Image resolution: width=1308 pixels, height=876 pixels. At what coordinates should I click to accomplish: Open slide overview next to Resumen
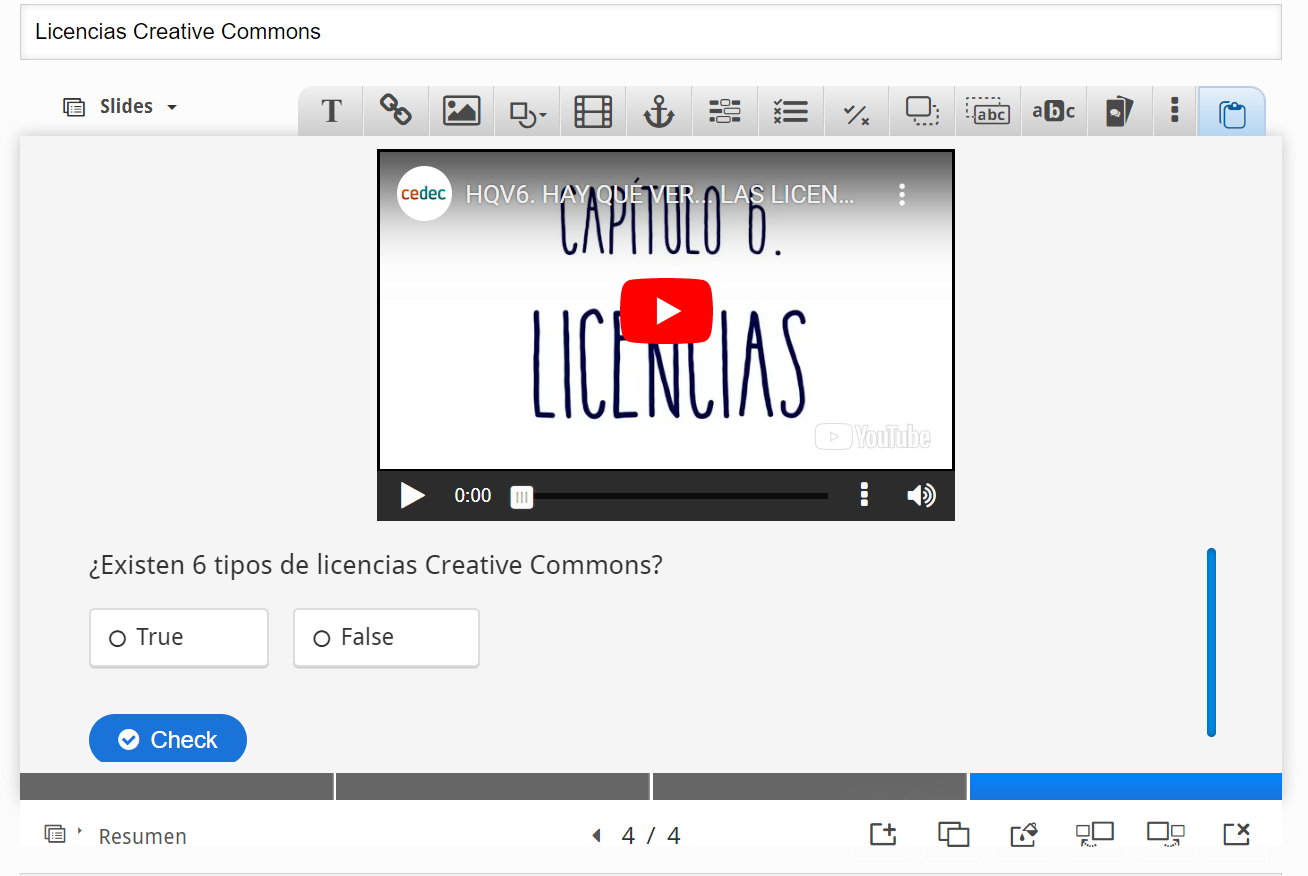pyautogui.click(x=62, y=833)
